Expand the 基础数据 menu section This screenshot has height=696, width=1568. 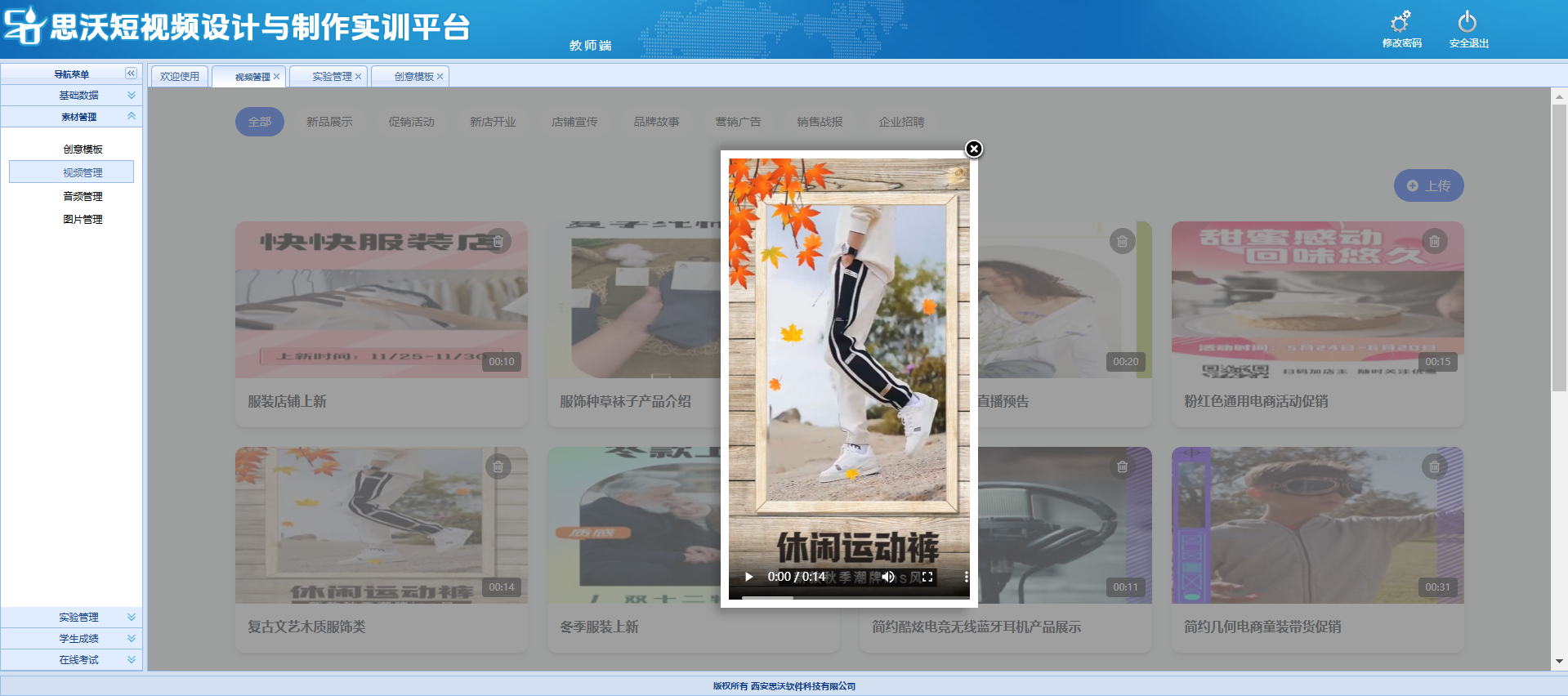pos(131,96)
